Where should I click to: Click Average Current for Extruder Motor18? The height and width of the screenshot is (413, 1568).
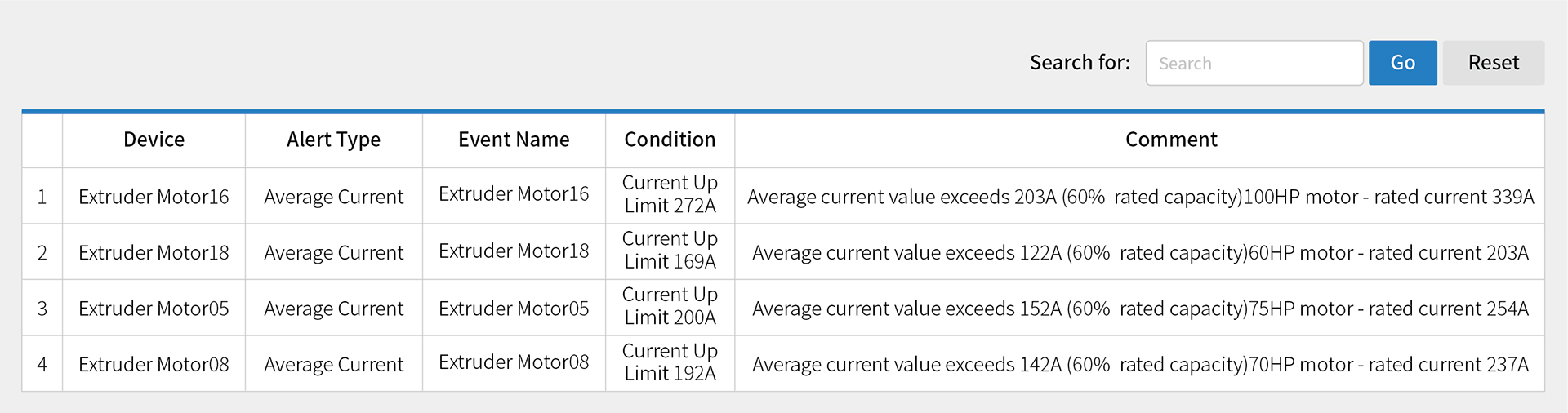333,253
